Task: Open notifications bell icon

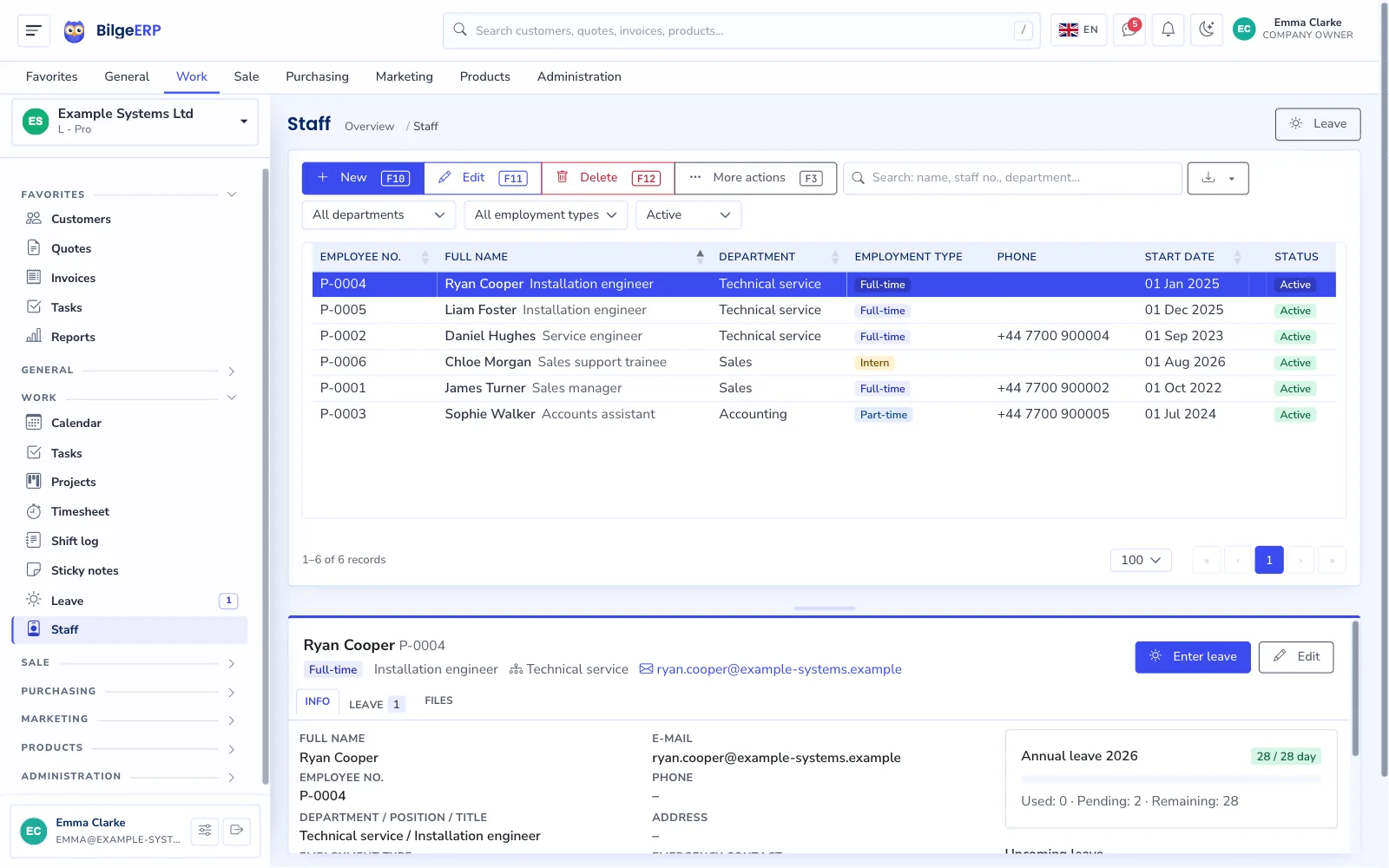Action: click(1168, 30)
